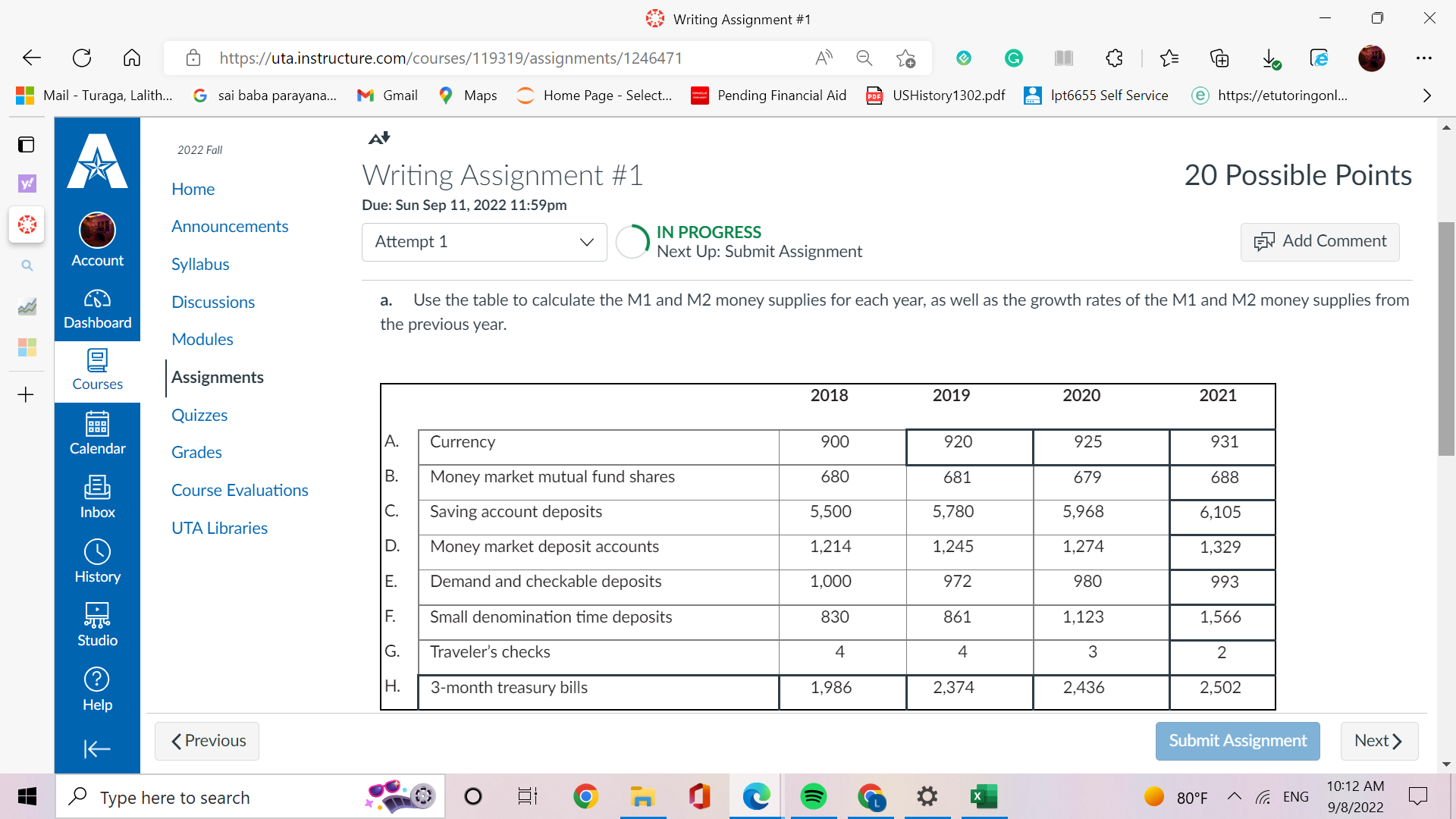Click the Submit Assignment button
This screenshot has height=819, width=1456.
(1237, 741)
